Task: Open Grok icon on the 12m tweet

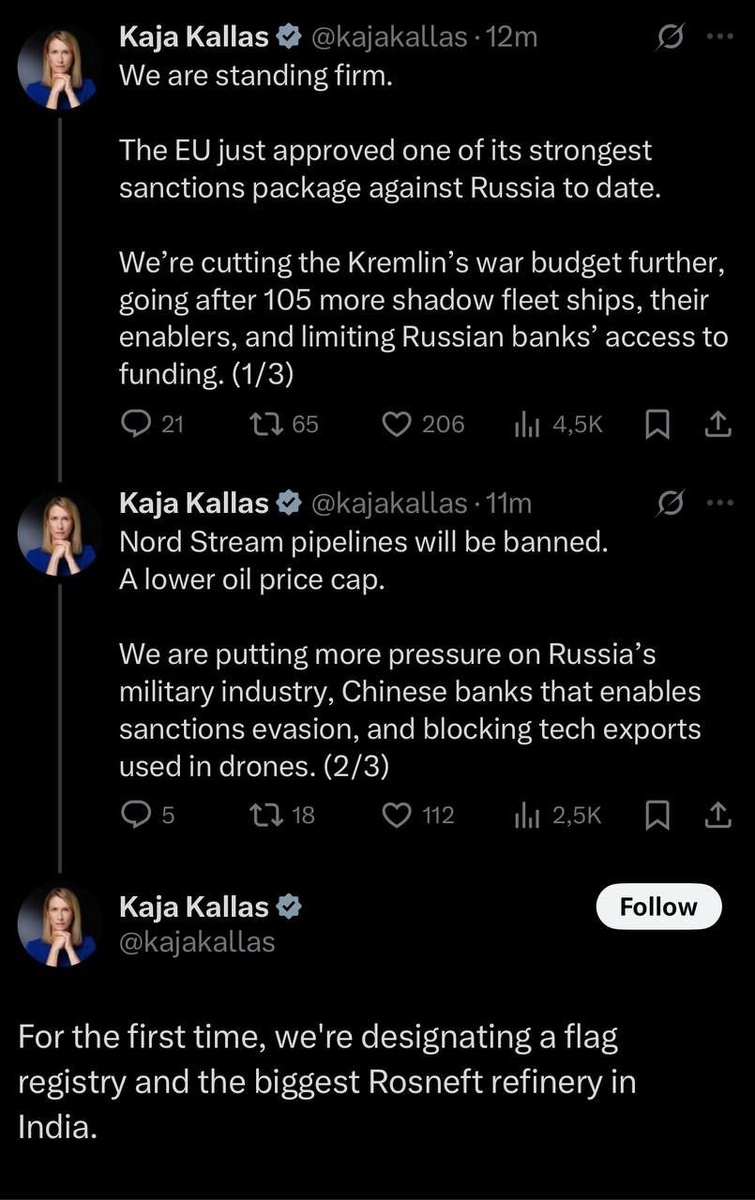Action: 668,37
